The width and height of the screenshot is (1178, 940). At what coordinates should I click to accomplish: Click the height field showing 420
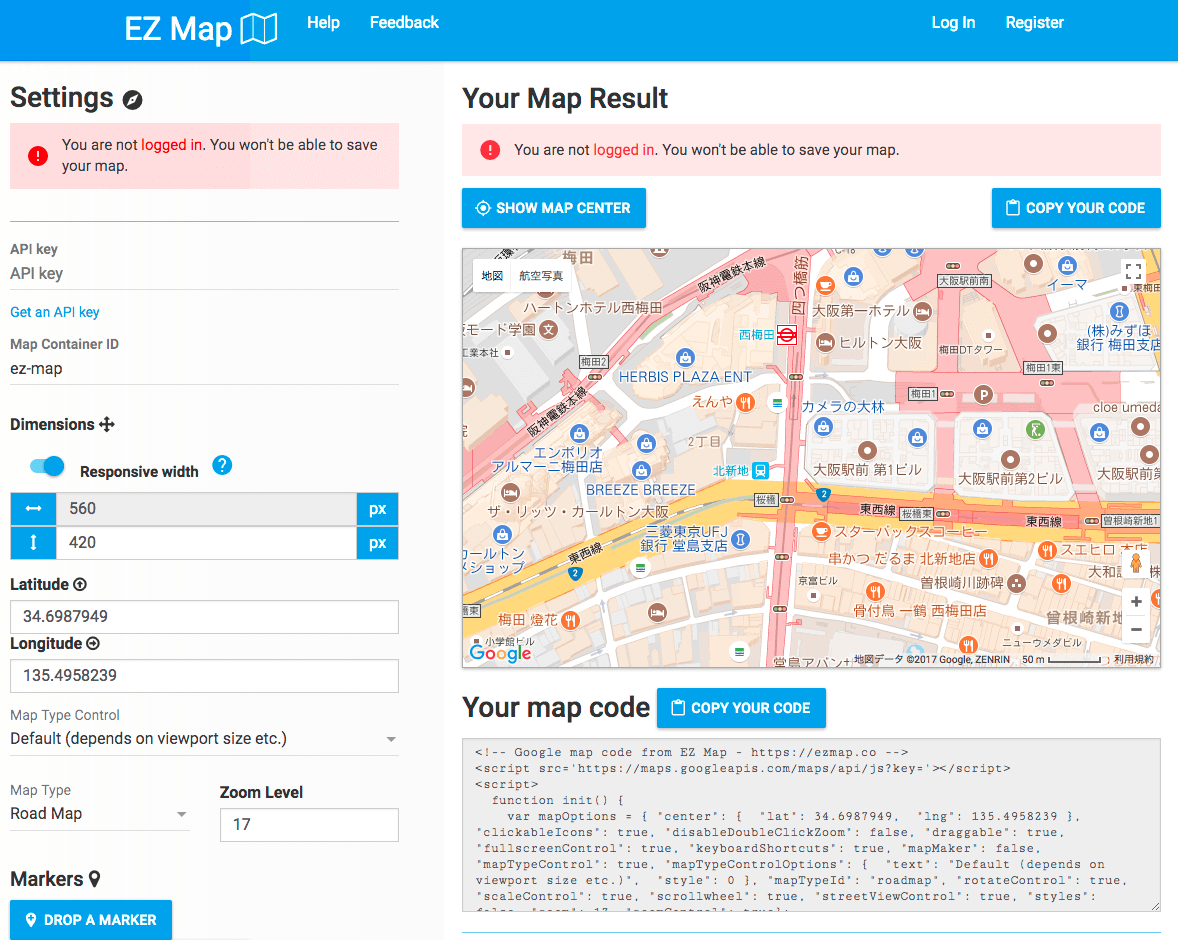click(x=206, y=543)
